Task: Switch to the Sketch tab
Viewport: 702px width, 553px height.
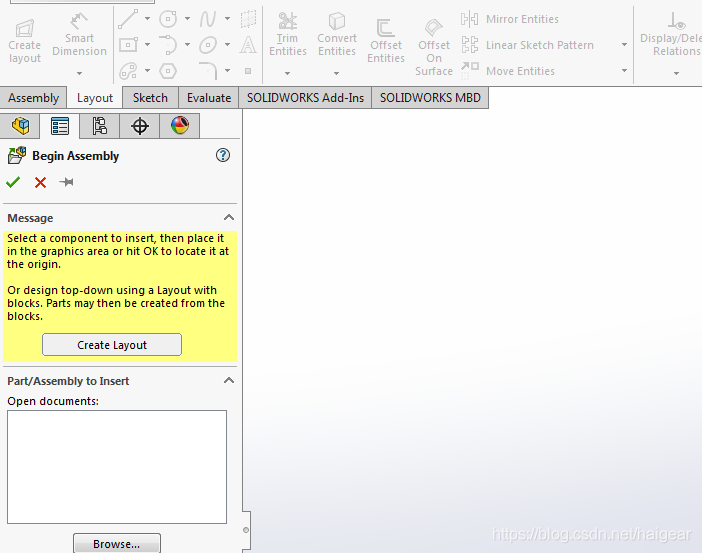Action: click(x=150, y=98)
